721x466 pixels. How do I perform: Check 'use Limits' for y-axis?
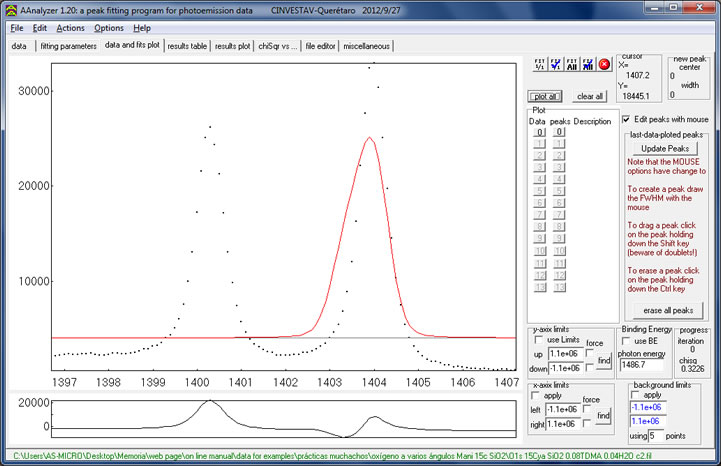tap(537, 342)
